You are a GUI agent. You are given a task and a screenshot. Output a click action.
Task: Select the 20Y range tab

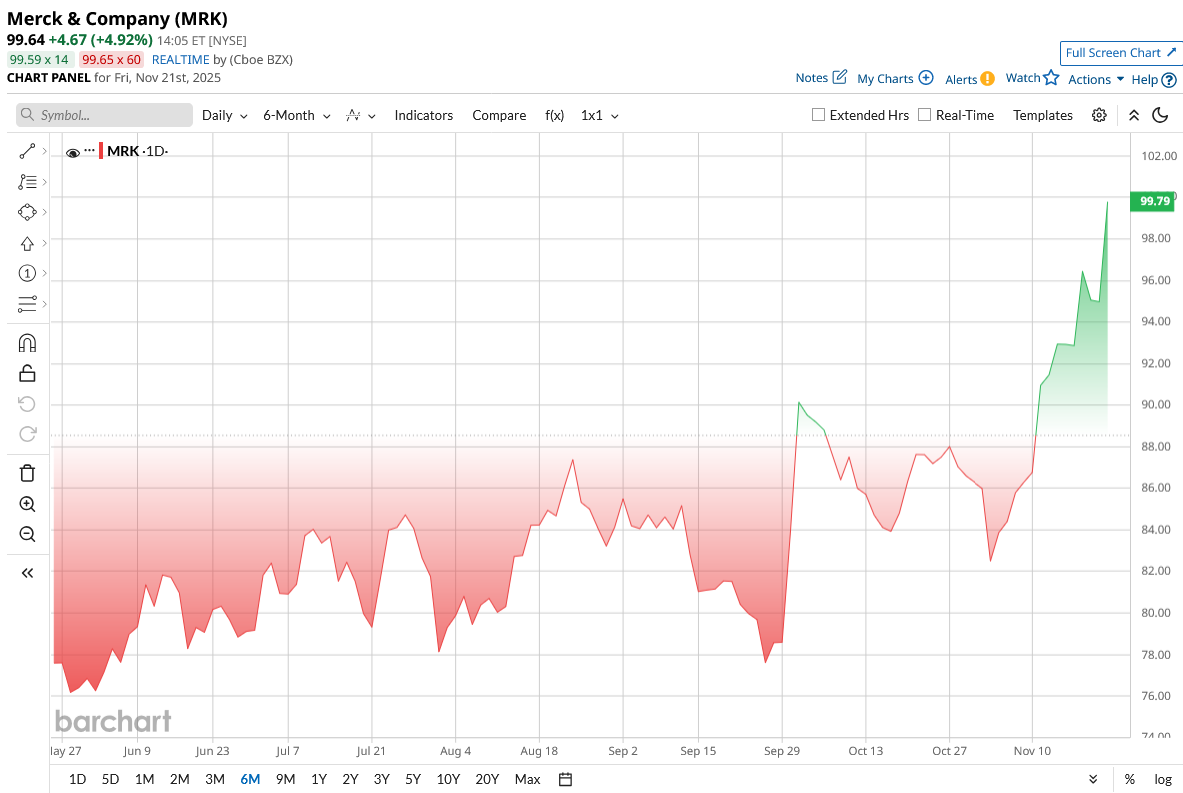pyautogui.click(x=487, y=779)
